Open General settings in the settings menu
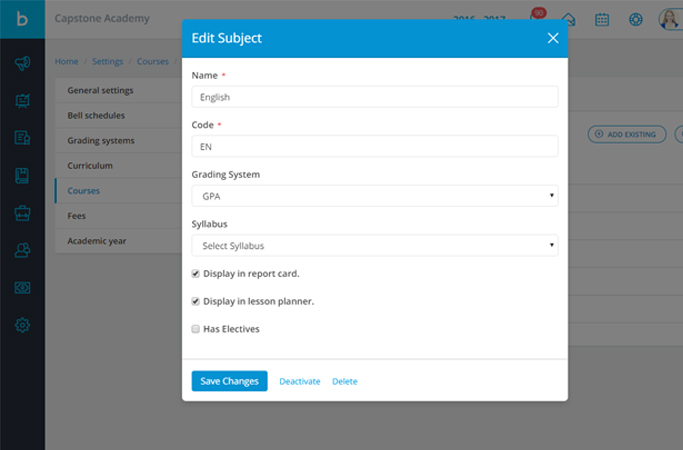Image resolution: width=683 pixels, height=450 pixels. click(x=118, y=91)
